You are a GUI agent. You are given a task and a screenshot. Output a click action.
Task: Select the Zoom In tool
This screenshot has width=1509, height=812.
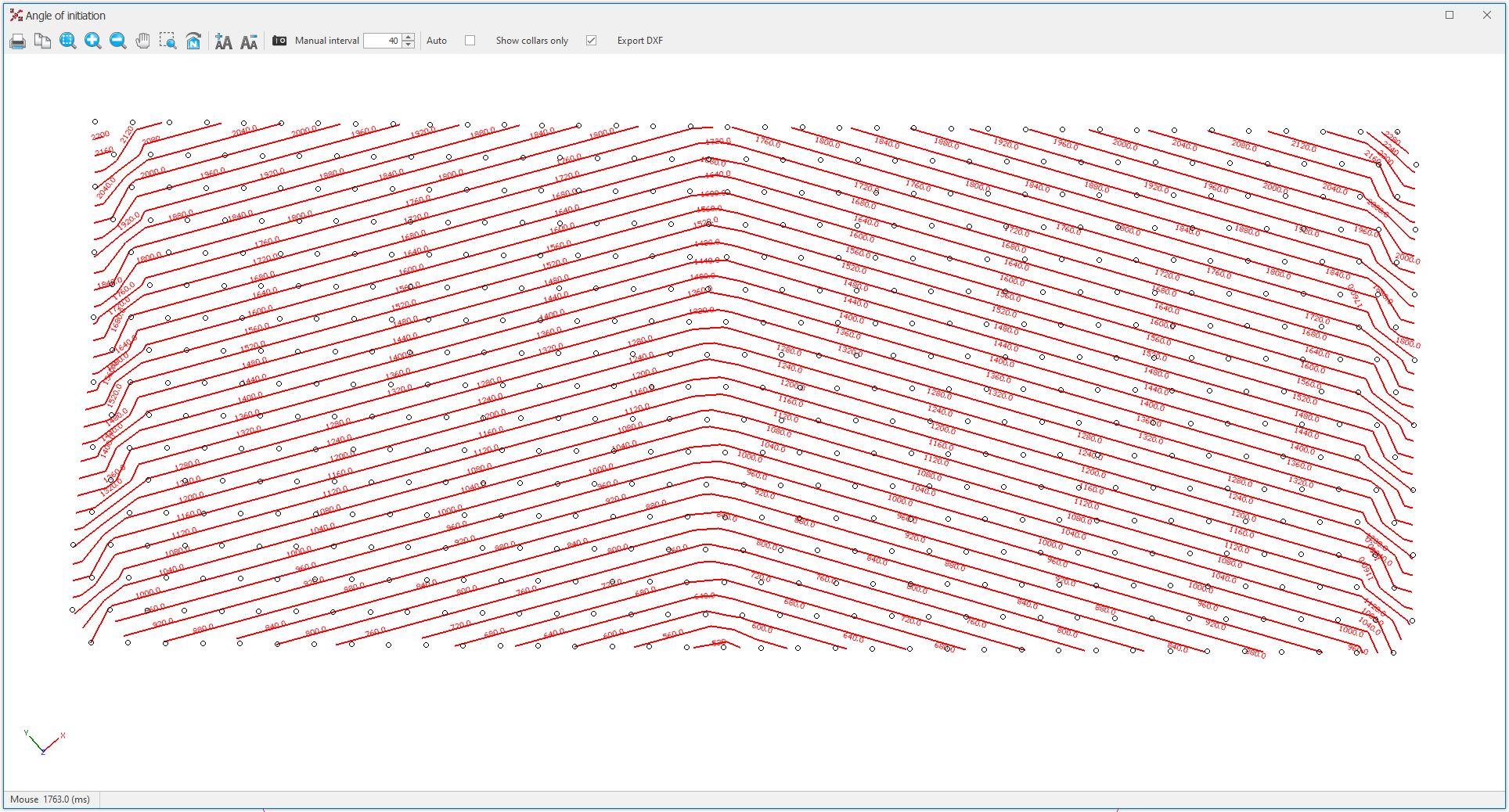point(92,41)
